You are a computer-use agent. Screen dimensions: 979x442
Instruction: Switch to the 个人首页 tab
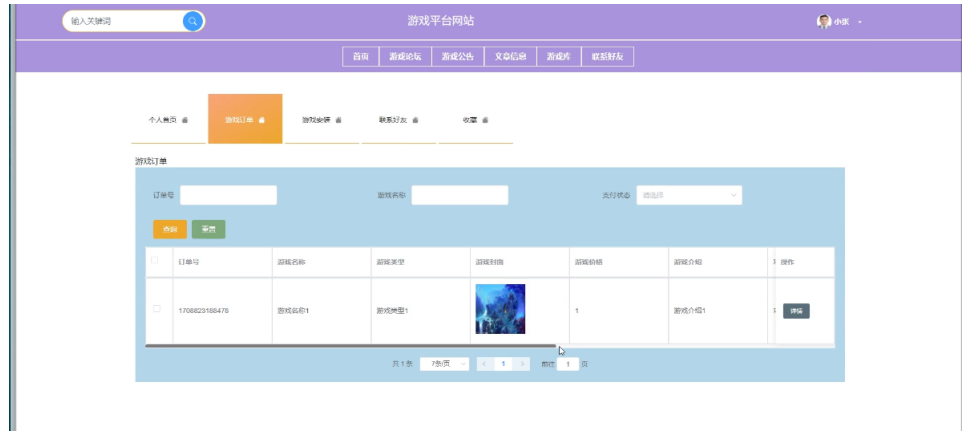(168, 119)
